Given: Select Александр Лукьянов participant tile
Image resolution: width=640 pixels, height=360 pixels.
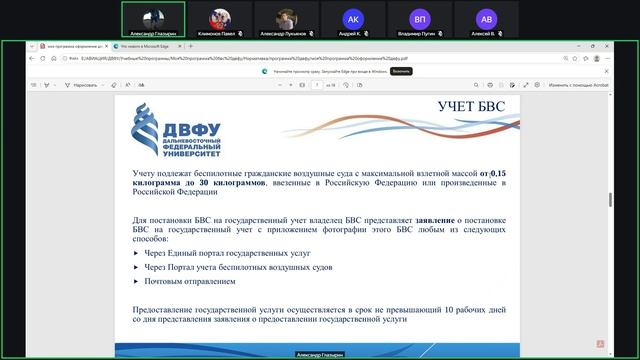Looking at the screenshot, I should [287, 20].
